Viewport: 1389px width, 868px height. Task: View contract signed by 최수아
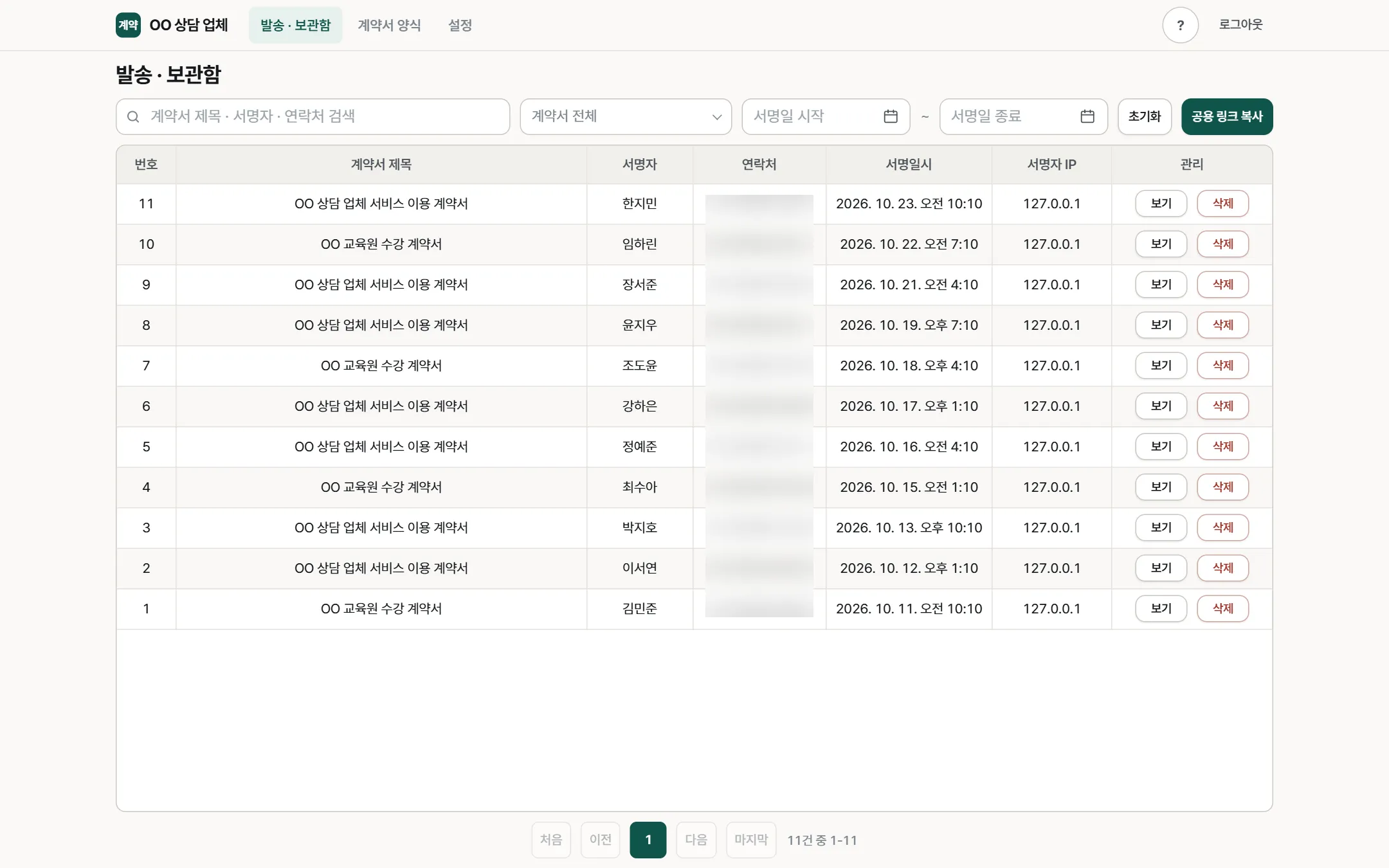1161,487
